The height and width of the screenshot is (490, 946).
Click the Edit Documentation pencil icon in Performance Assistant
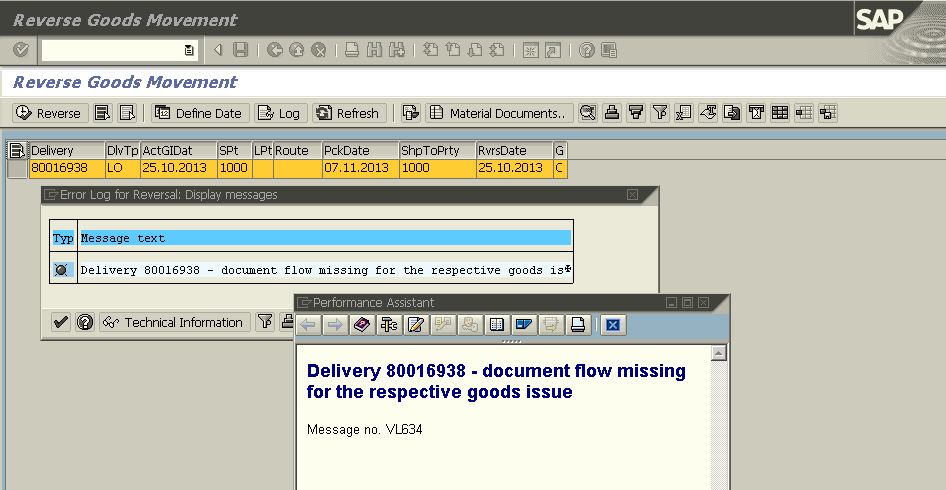tap(416, 325)
